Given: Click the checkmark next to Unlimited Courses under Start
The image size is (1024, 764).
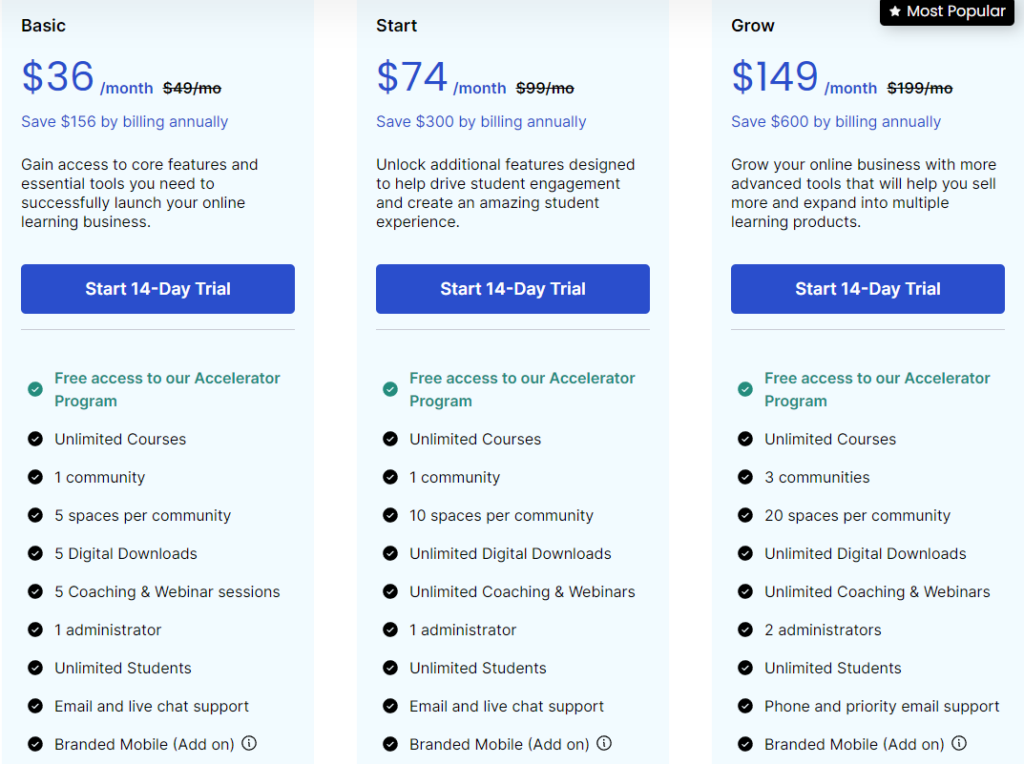Looking at the screenshot, I should coord(390,439).
